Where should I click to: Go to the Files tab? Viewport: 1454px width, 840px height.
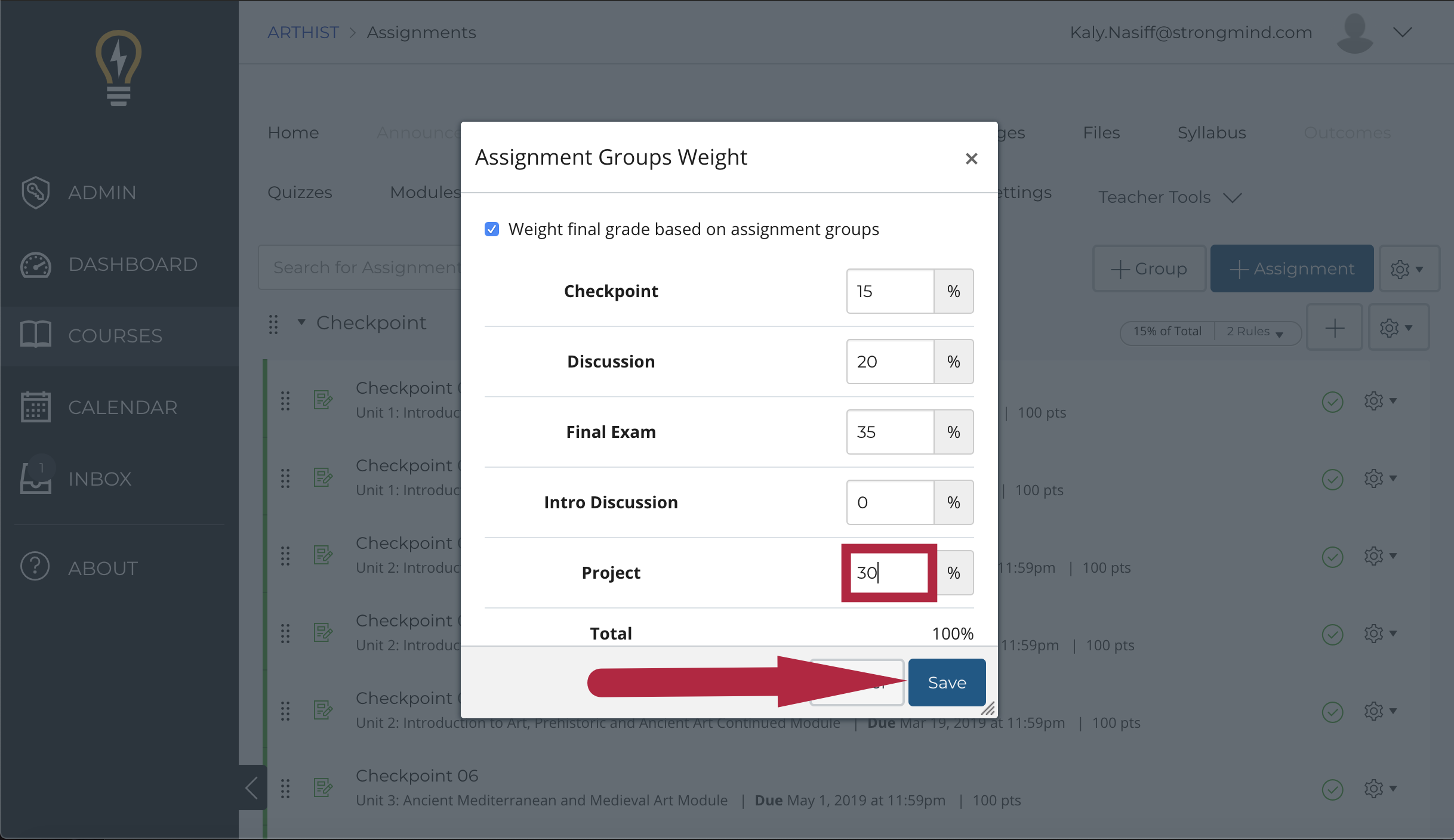click(x=1101, y=132)
